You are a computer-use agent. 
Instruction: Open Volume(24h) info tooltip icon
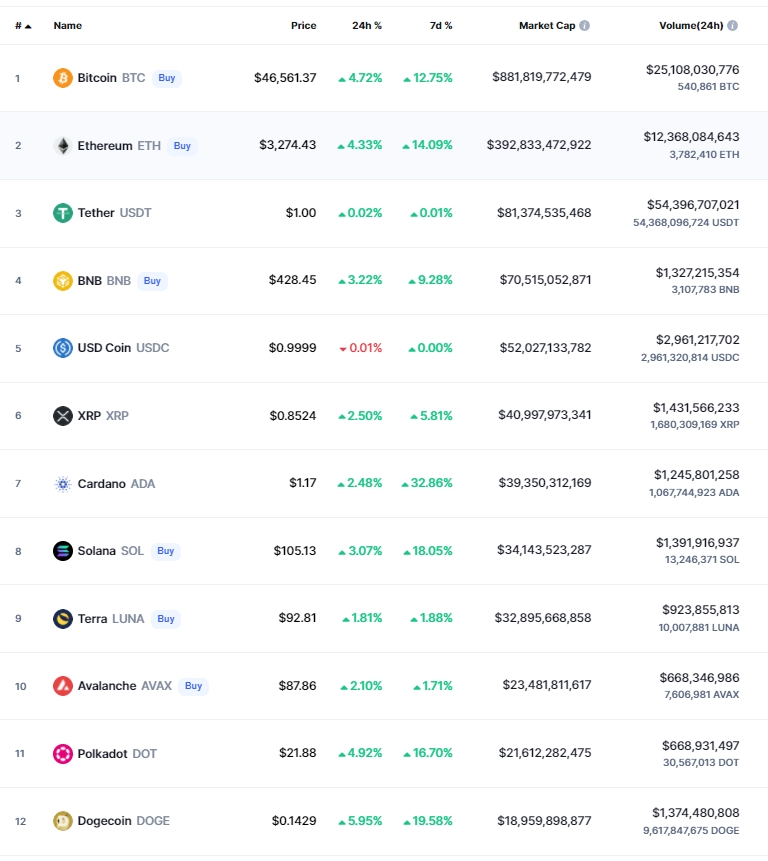tap(732, 25)
